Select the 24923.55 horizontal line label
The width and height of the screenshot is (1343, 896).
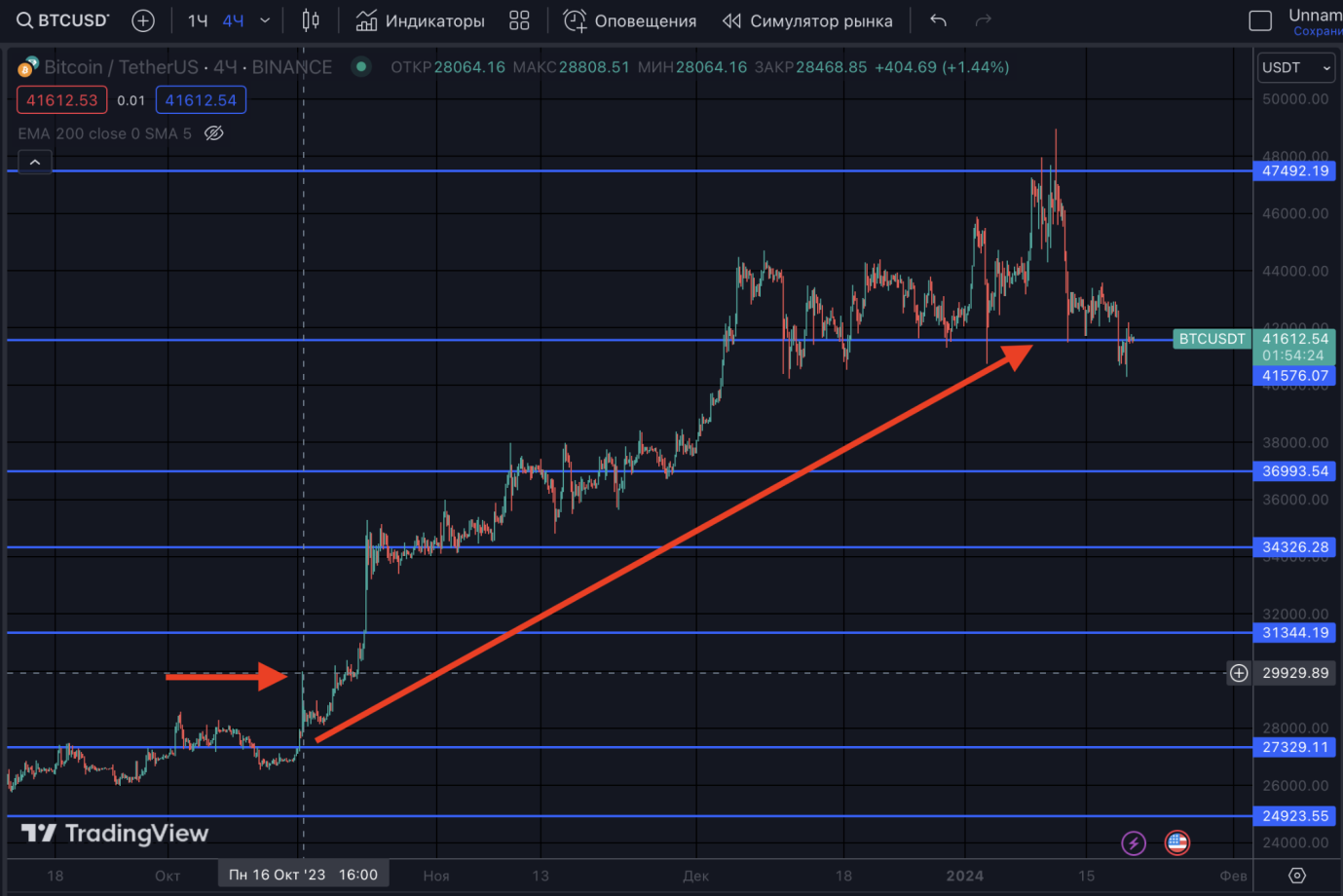1295,816
